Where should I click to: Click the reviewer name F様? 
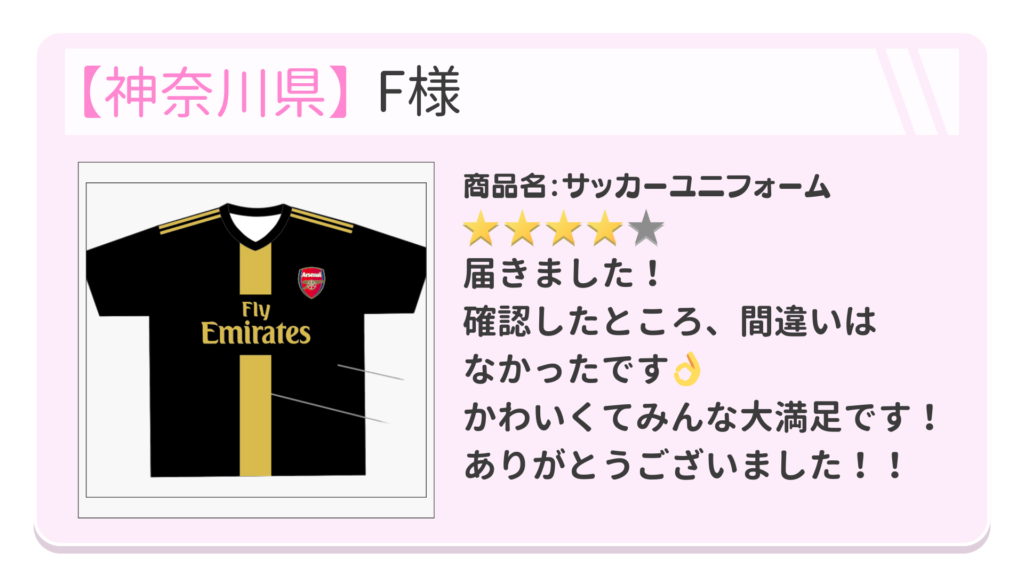pos(419,92)
